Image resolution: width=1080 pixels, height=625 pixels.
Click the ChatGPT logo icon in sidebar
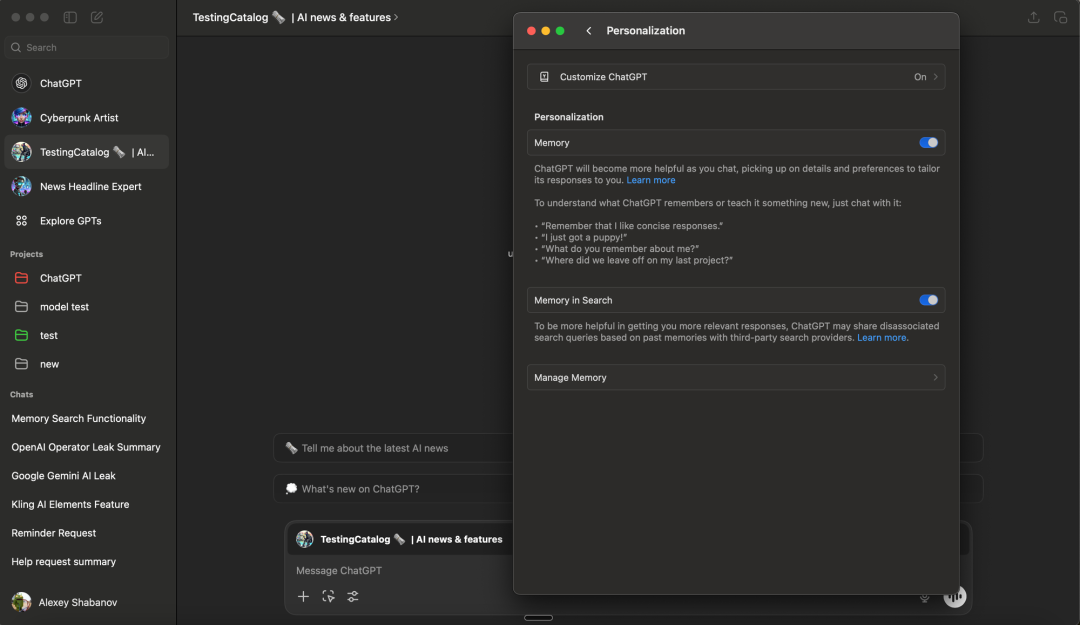click(x=21, y=83)
